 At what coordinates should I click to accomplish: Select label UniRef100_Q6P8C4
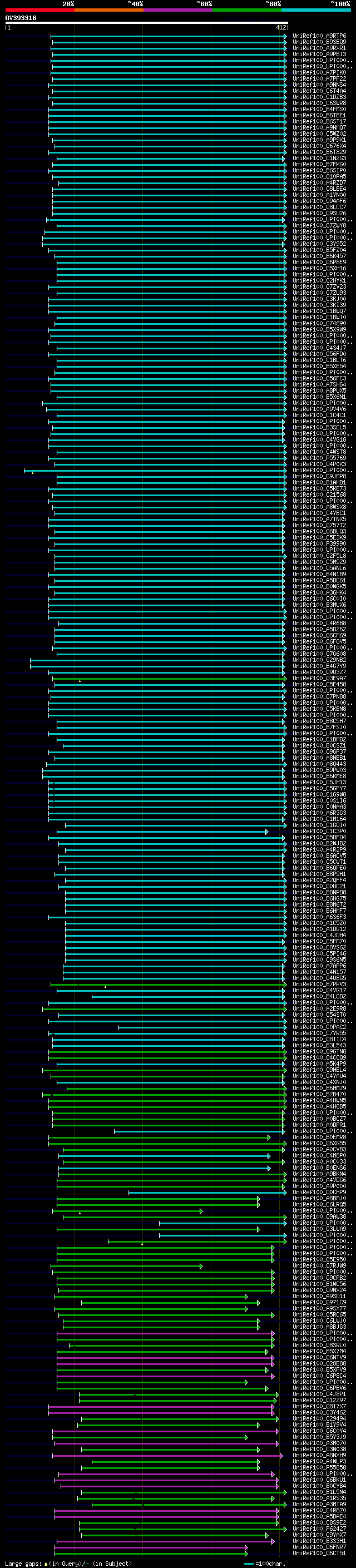[x=319, y=1376]
